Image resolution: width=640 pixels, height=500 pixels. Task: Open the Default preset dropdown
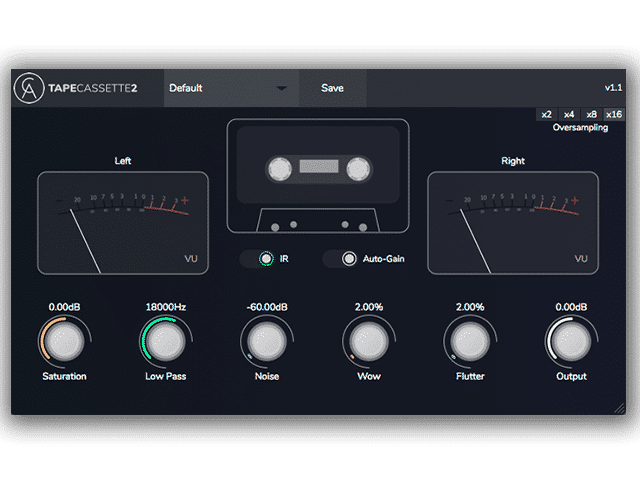231,88
